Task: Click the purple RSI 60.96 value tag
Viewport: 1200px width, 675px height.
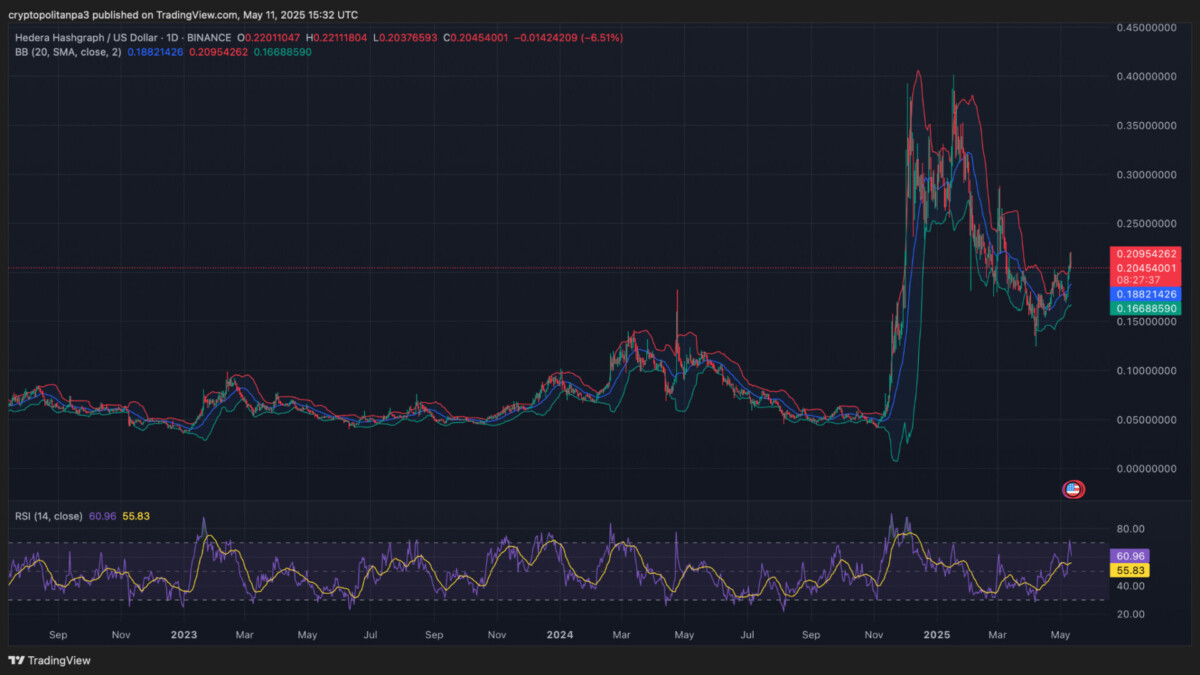Action: click(1131, 556)
